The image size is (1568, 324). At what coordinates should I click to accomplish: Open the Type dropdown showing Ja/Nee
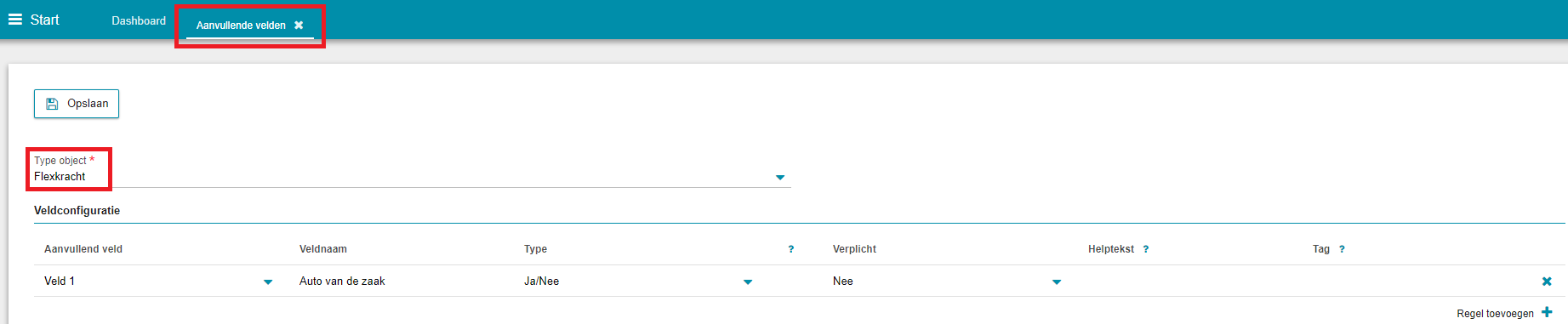tap(638, 281)
